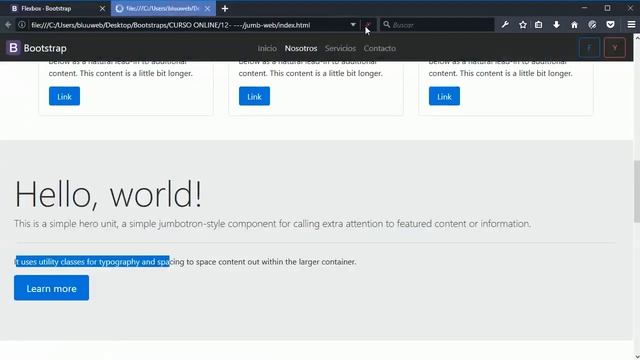
Task: Maximize the Firefox window
Action: [x=607, y=8]
